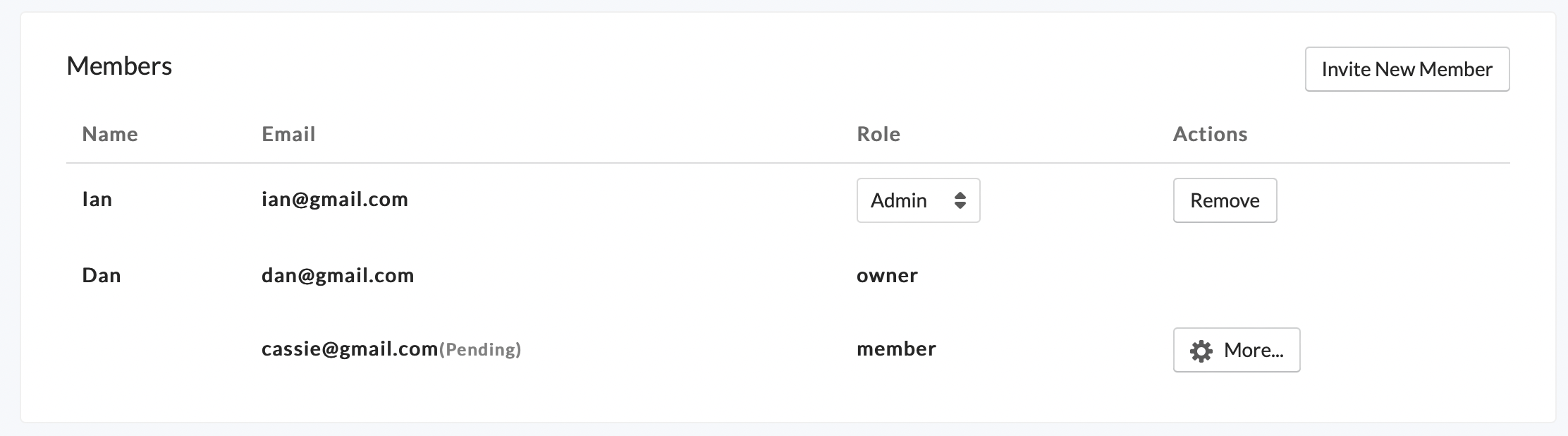
Task: Click member name Dan
Action: (102, 275)
